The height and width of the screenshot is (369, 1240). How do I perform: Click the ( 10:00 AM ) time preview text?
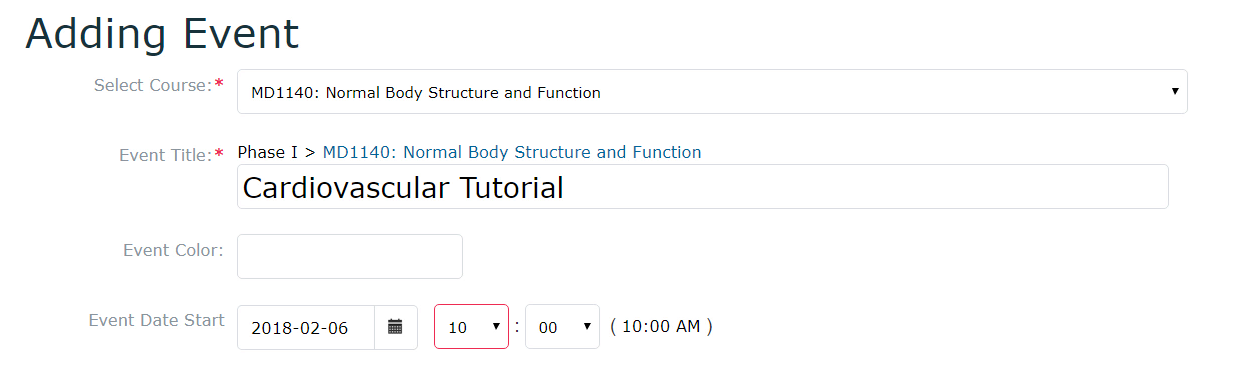point(661,327)
